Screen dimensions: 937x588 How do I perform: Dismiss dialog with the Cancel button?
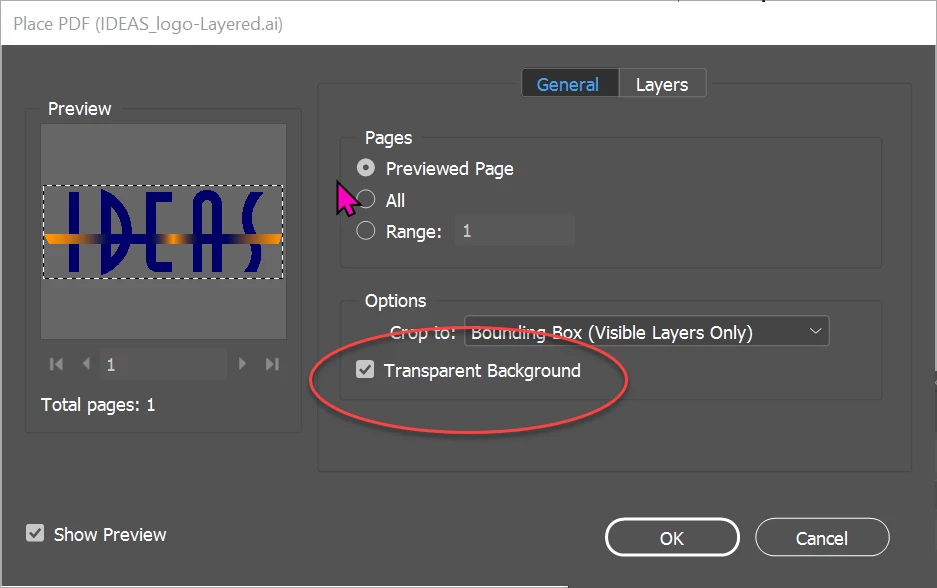point(822,537)
